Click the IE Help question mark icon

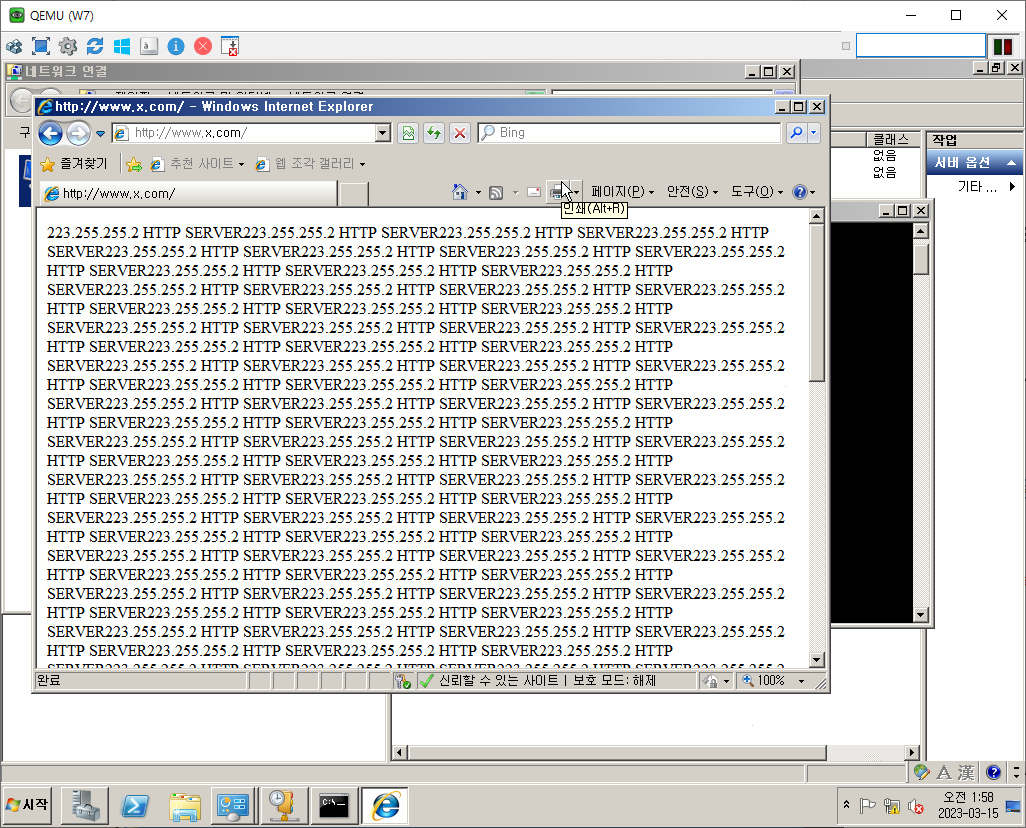click(x=799, y=192)
